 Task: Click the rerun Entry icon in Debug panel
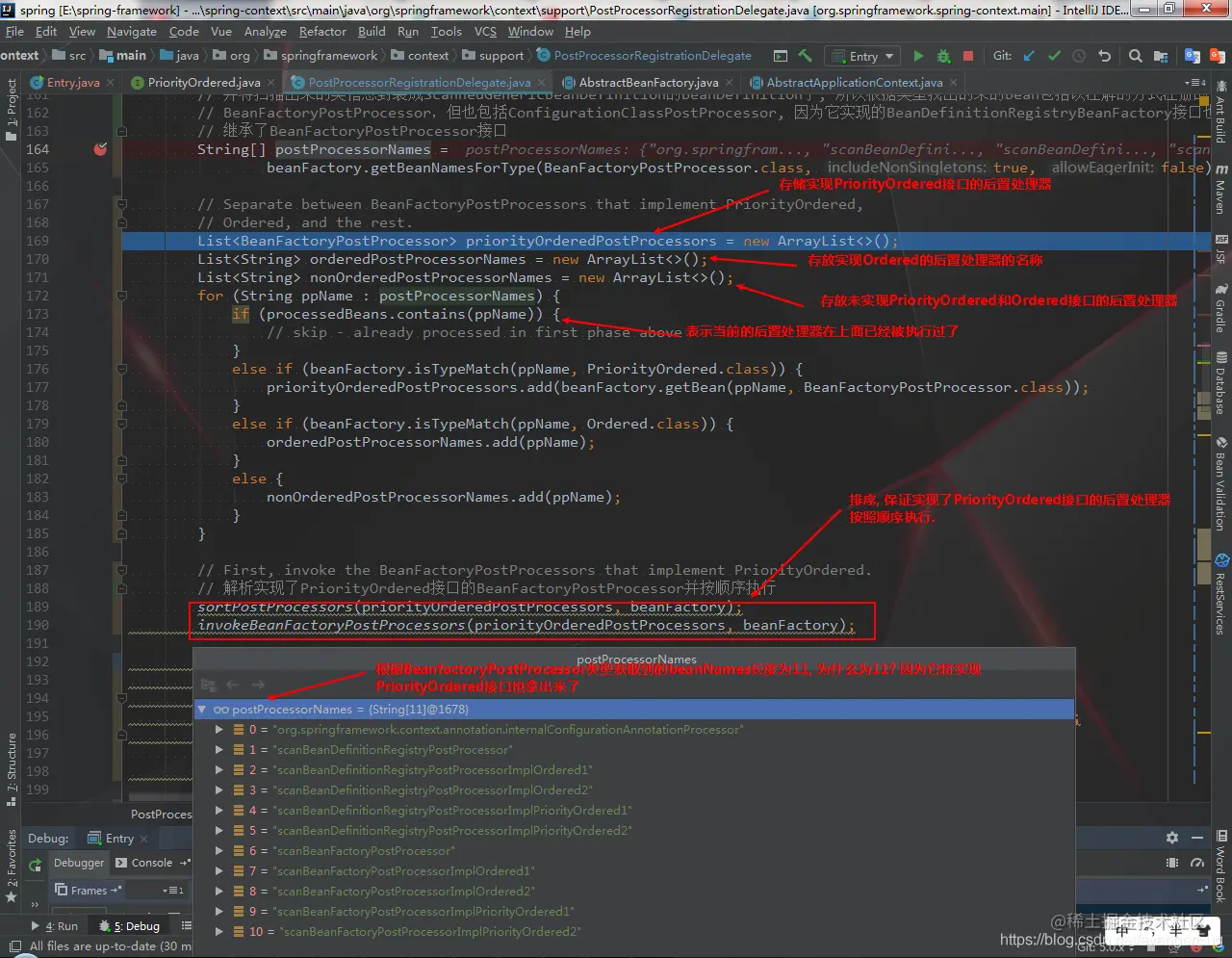coord(36,865)
